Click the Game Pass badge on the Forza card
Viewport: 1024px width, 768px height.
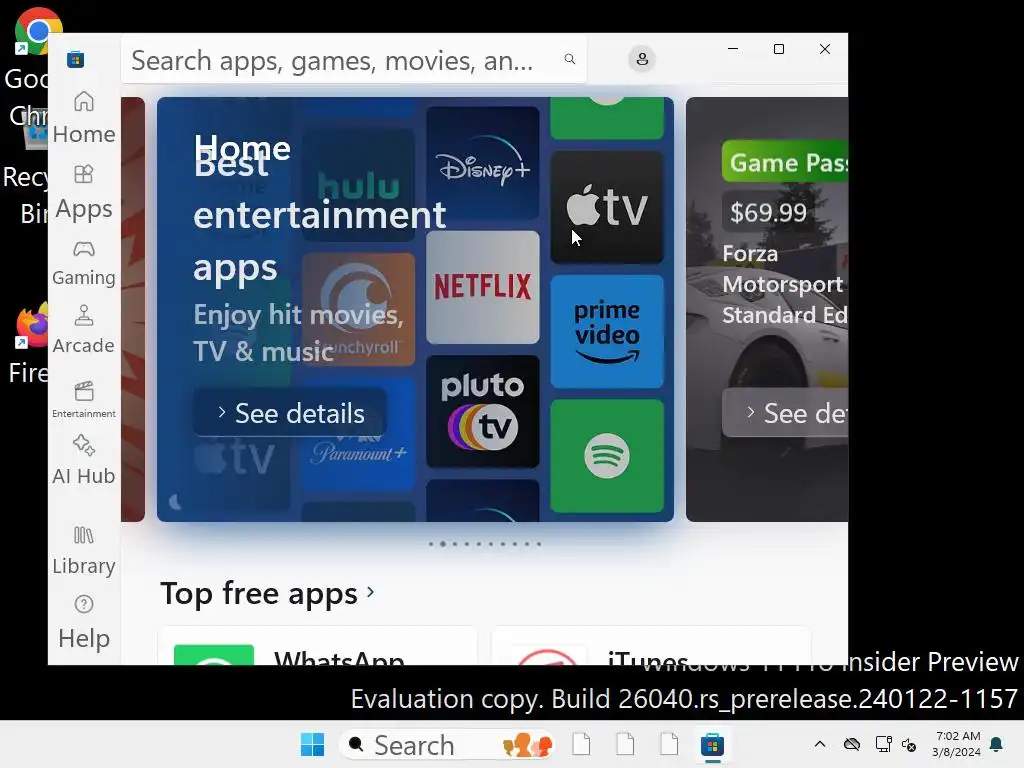[785, 161]
